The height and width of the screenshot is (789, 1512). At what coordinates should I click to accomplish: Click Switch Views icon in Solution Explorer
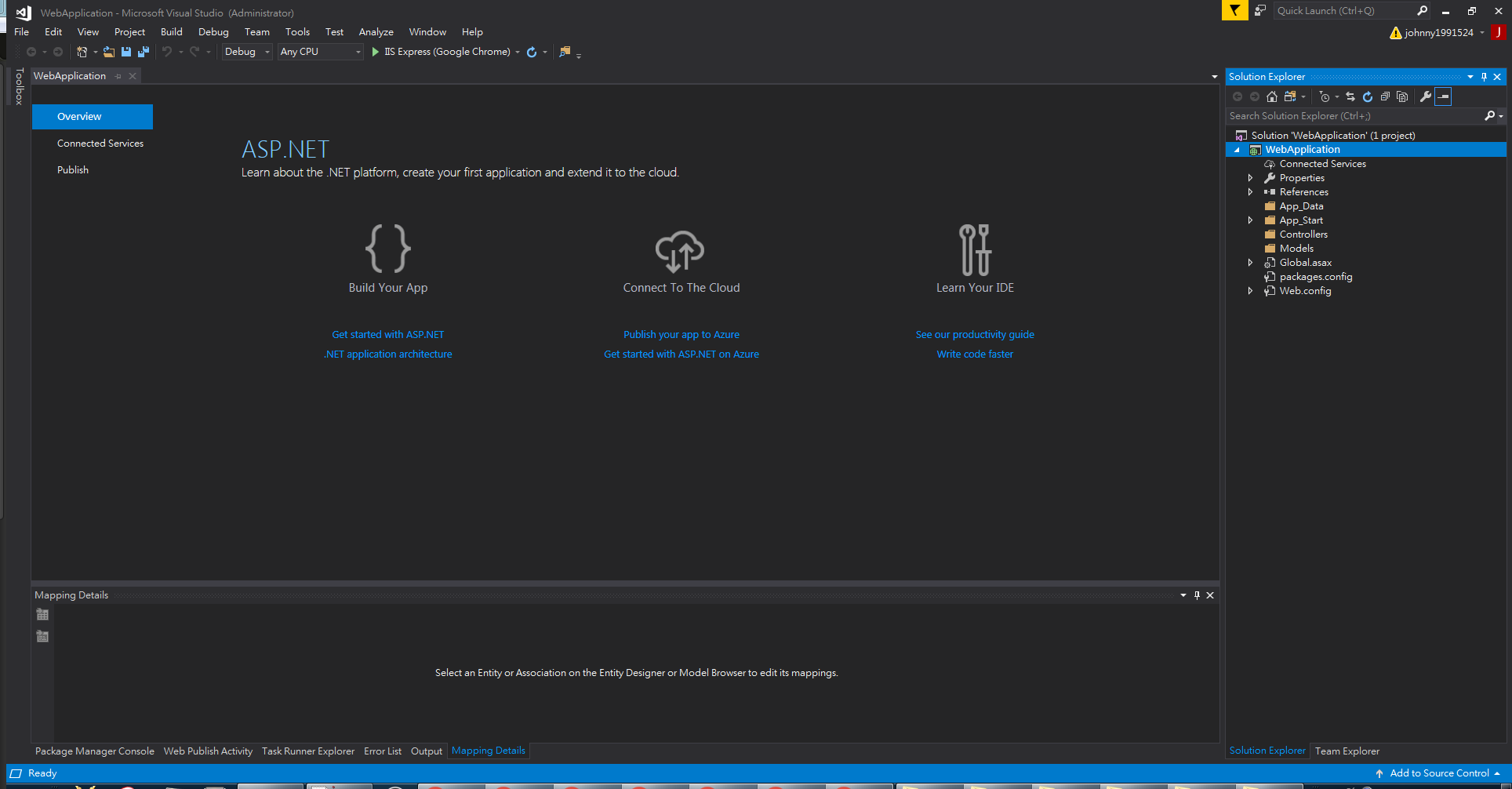(x=1290, y=96)
